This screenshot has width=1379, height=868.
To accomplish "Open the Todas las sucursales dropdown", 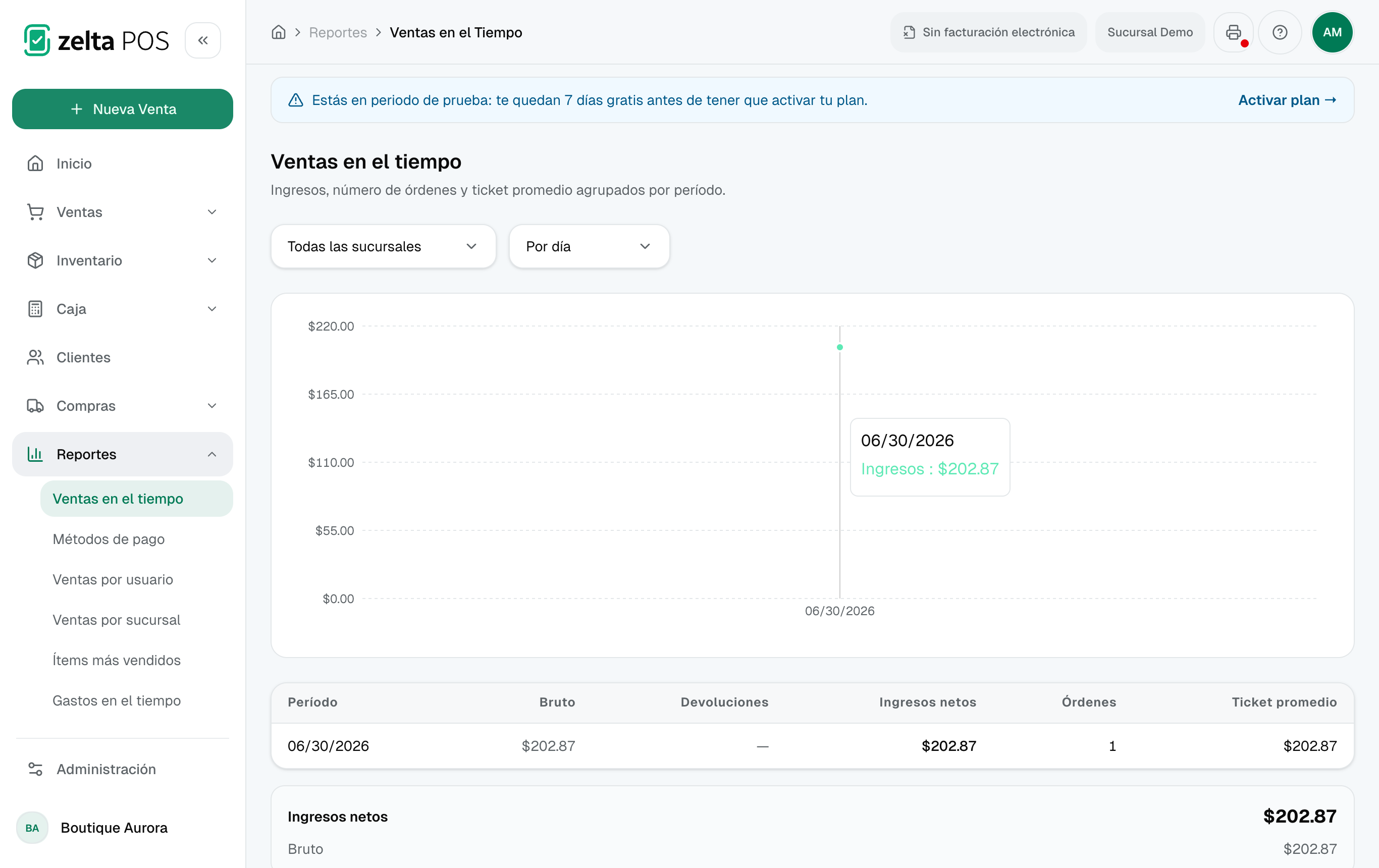I will pyautogui.click(x=383, y=246).
